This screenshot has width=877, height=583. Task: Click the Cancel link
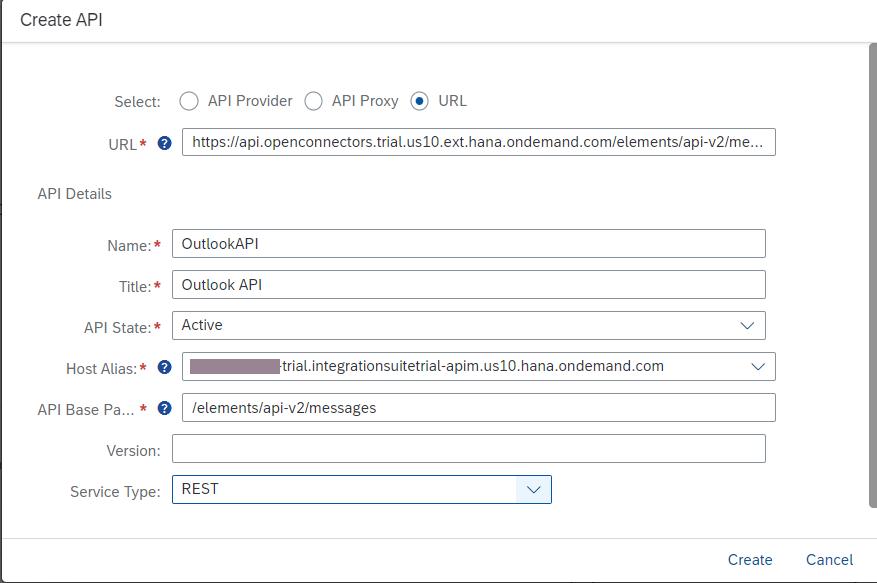coord(829,560)
